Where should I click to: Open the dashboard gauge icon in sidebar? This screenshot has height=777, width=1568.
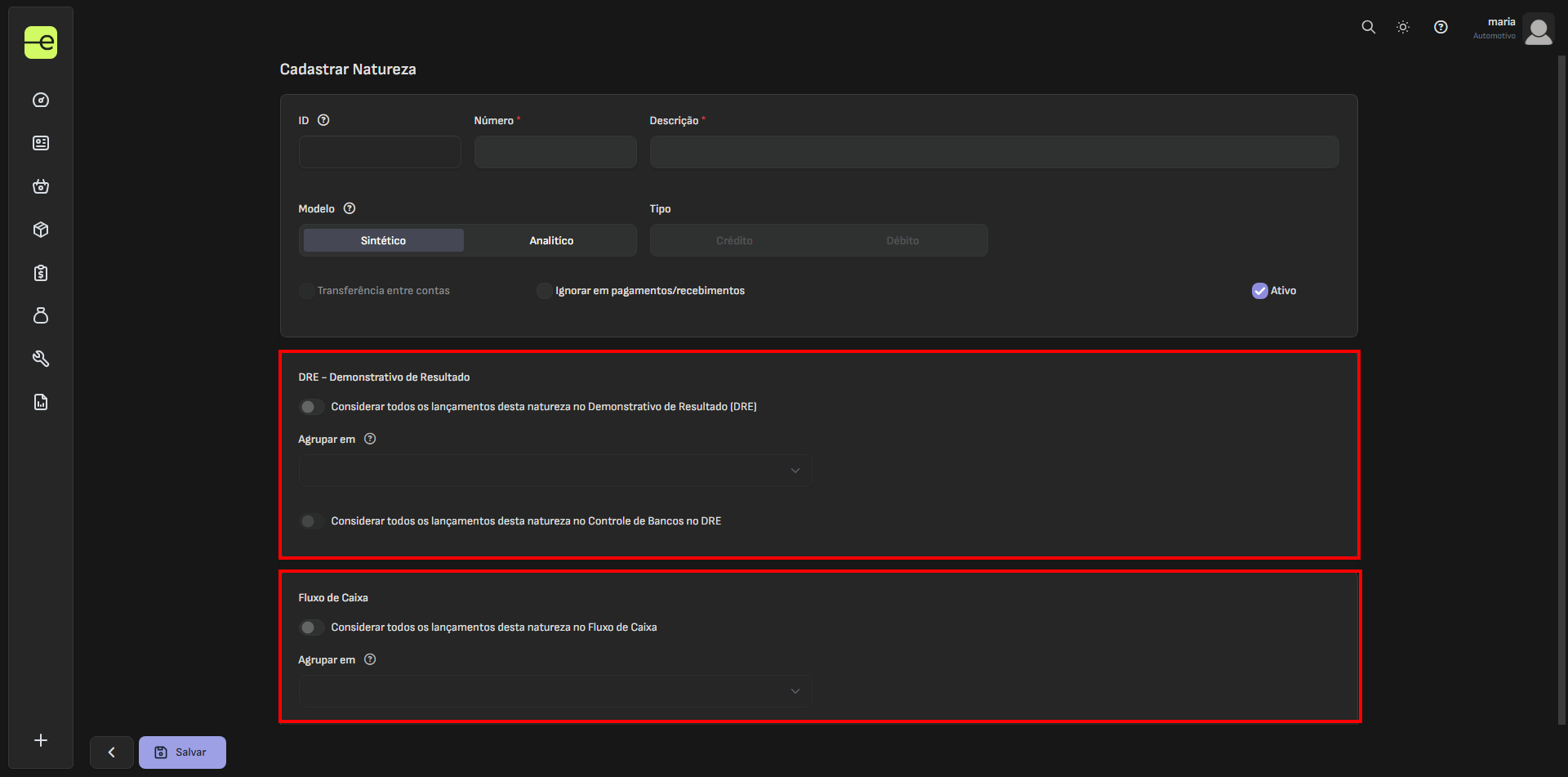(x=41, y=100)
